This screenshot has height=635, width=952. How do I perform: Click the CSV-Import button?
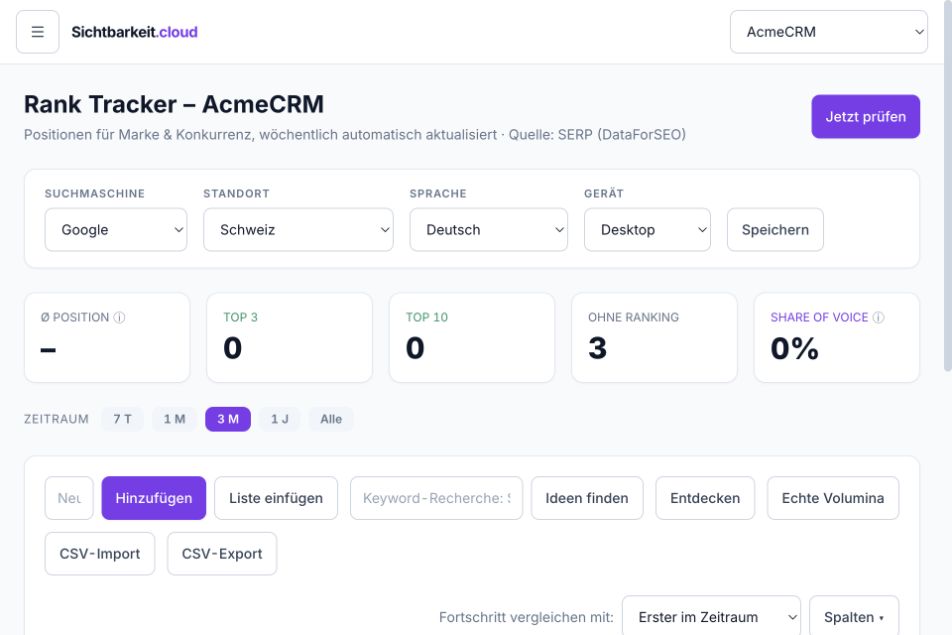(x=100, y=554)
